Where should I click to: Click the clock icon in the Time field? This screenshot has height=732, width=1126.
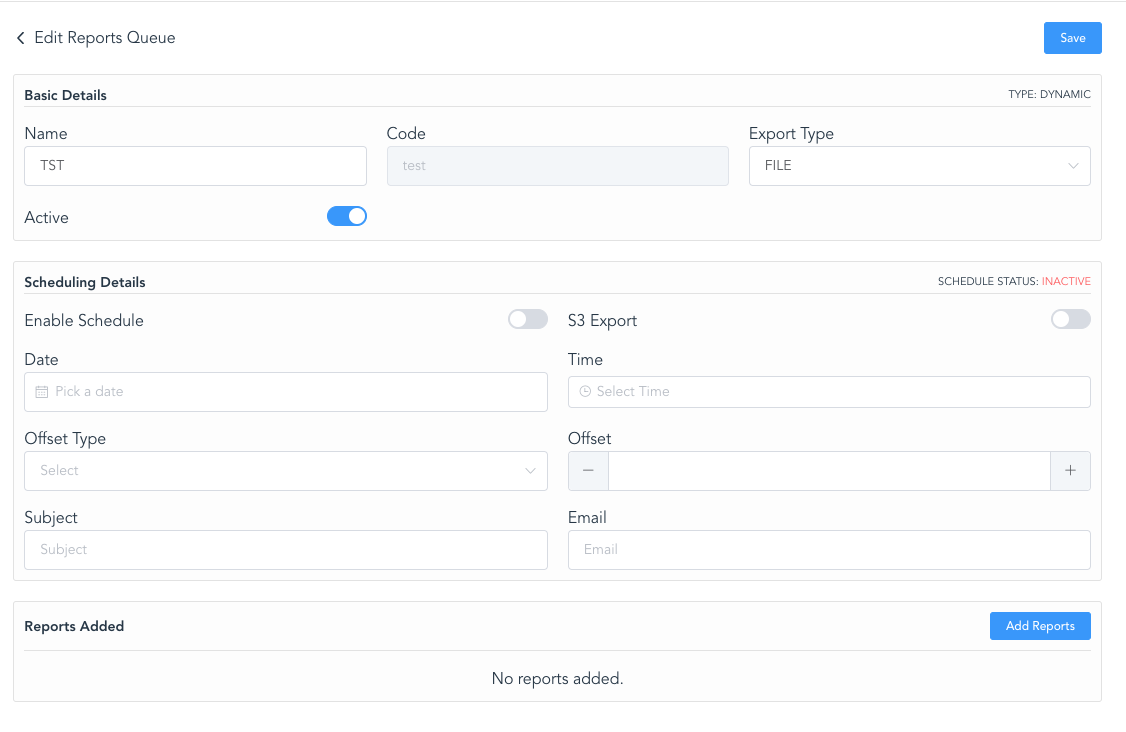coord(585,392)
